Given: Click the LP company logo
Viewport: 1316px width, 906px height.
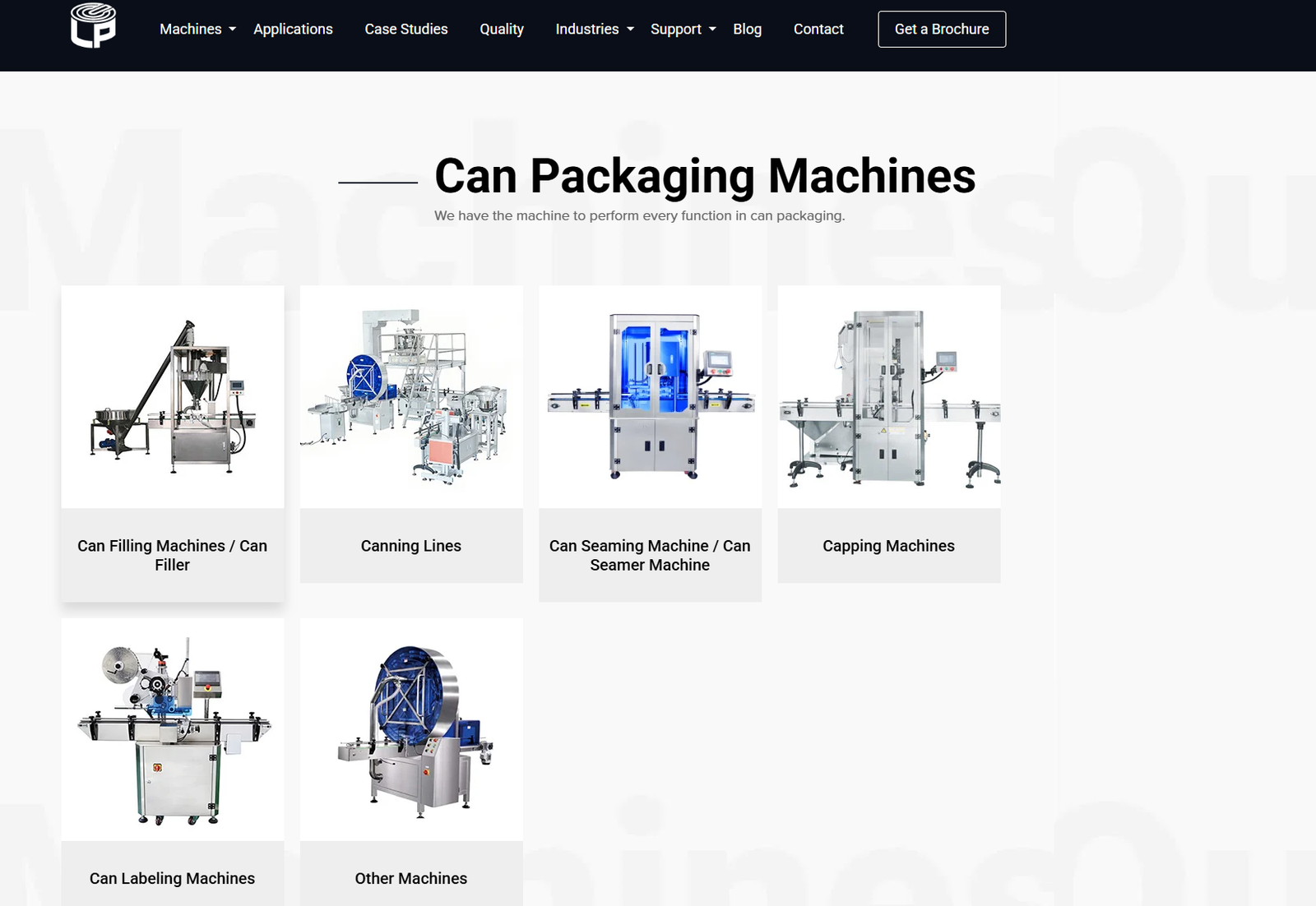Looking at the screenshot, I should coord(93,25).
